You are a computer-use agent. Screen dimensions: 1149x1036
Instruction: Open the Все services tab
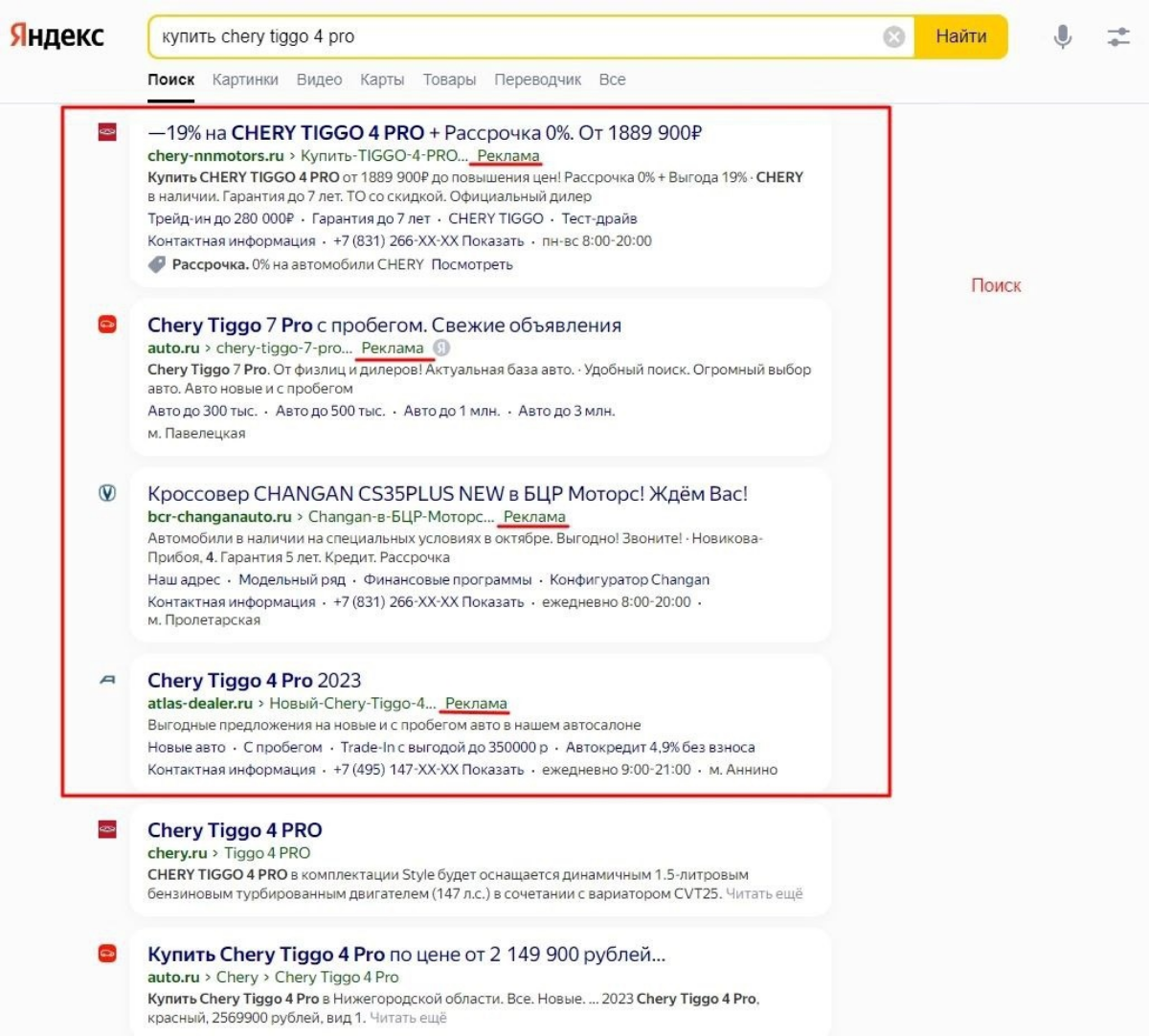point(612,79)
